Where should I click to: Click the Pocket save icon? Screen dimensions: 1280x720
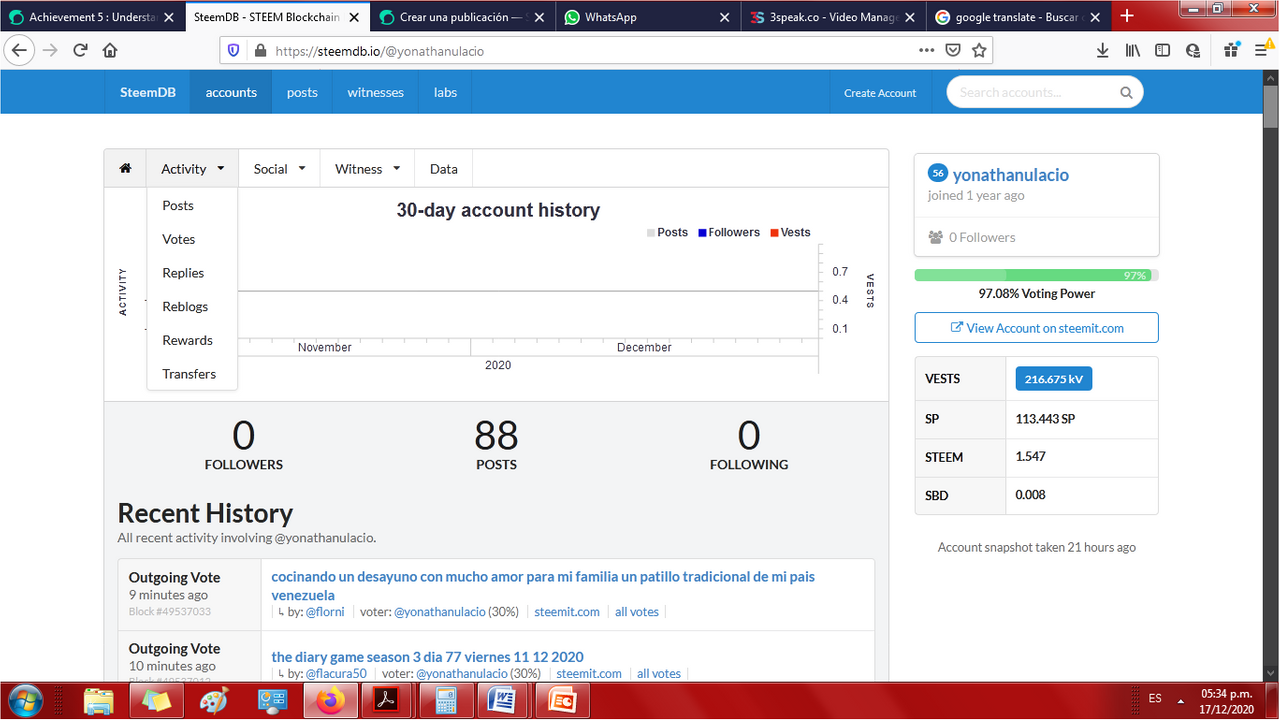(953, 50)
